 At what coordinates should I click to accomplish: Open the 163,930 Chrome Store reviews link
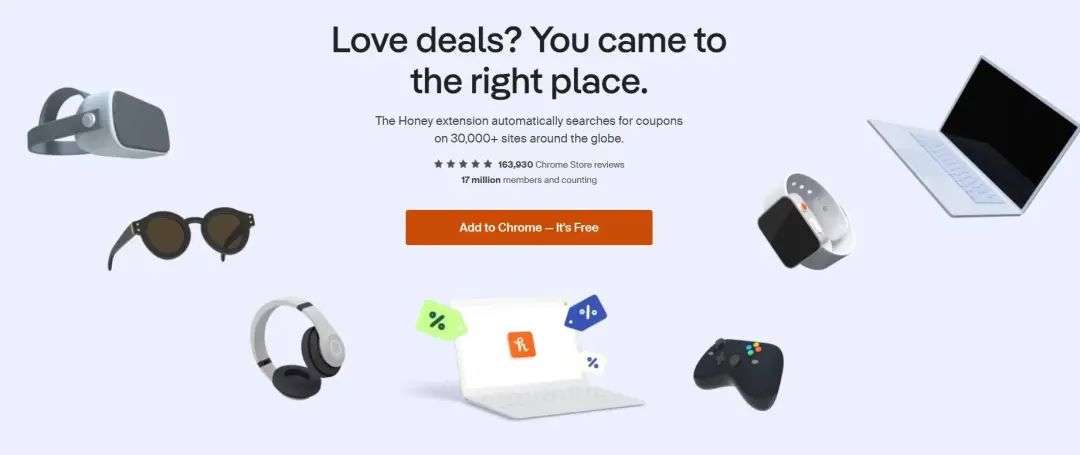(561, 165)
